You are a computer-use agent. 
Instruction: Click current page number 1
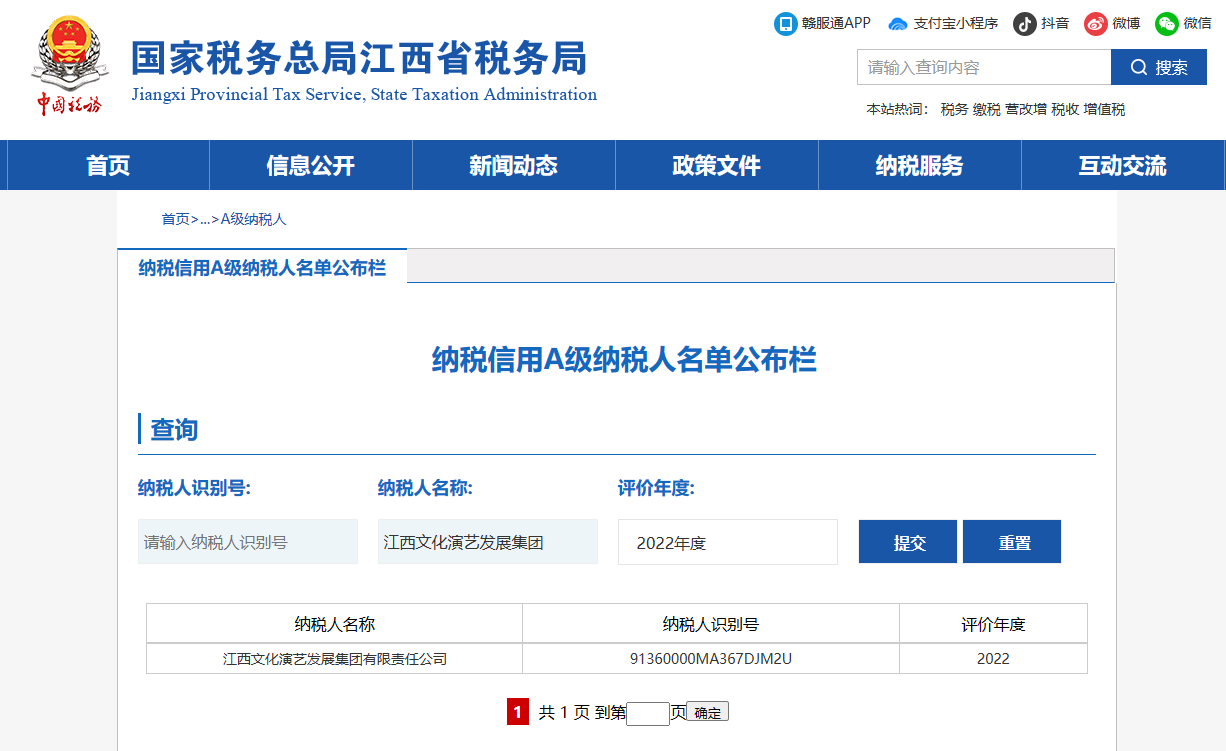[518, 712]
